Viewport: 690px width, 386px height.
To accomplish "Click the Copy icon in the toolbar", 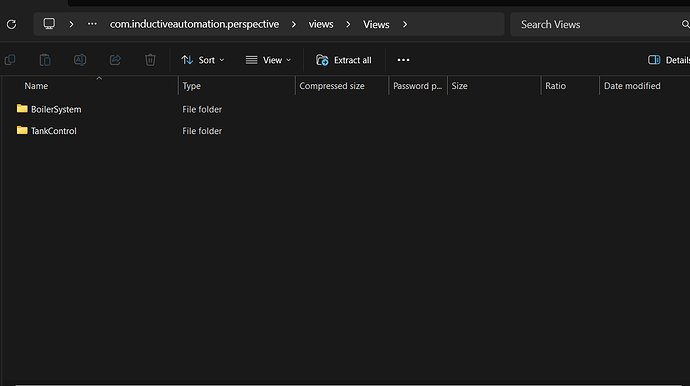I will click(x=10, y=60).
